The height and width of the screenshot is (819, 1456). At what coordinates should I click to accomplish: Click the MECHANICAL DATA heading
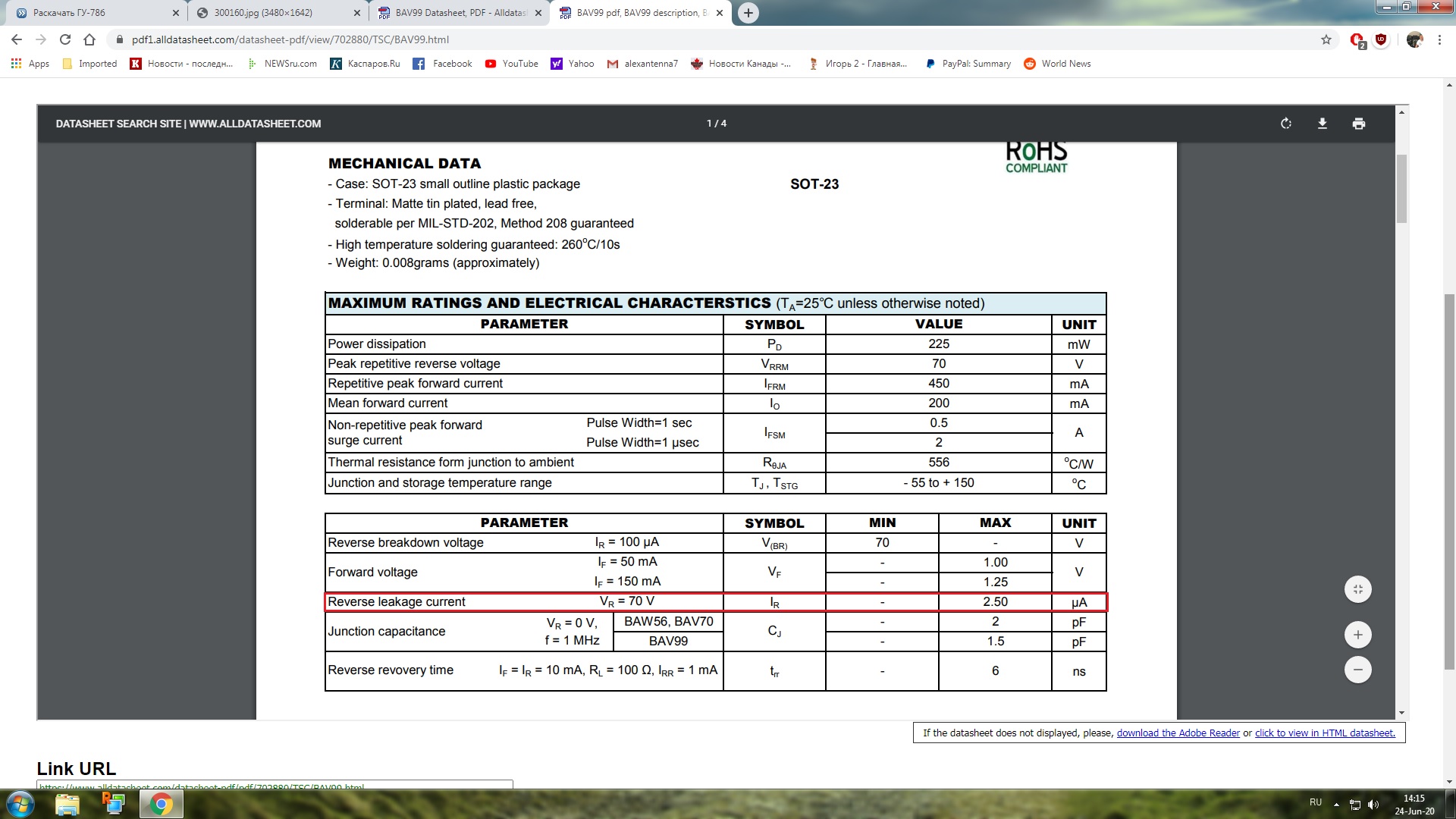(x=404, y=163)
